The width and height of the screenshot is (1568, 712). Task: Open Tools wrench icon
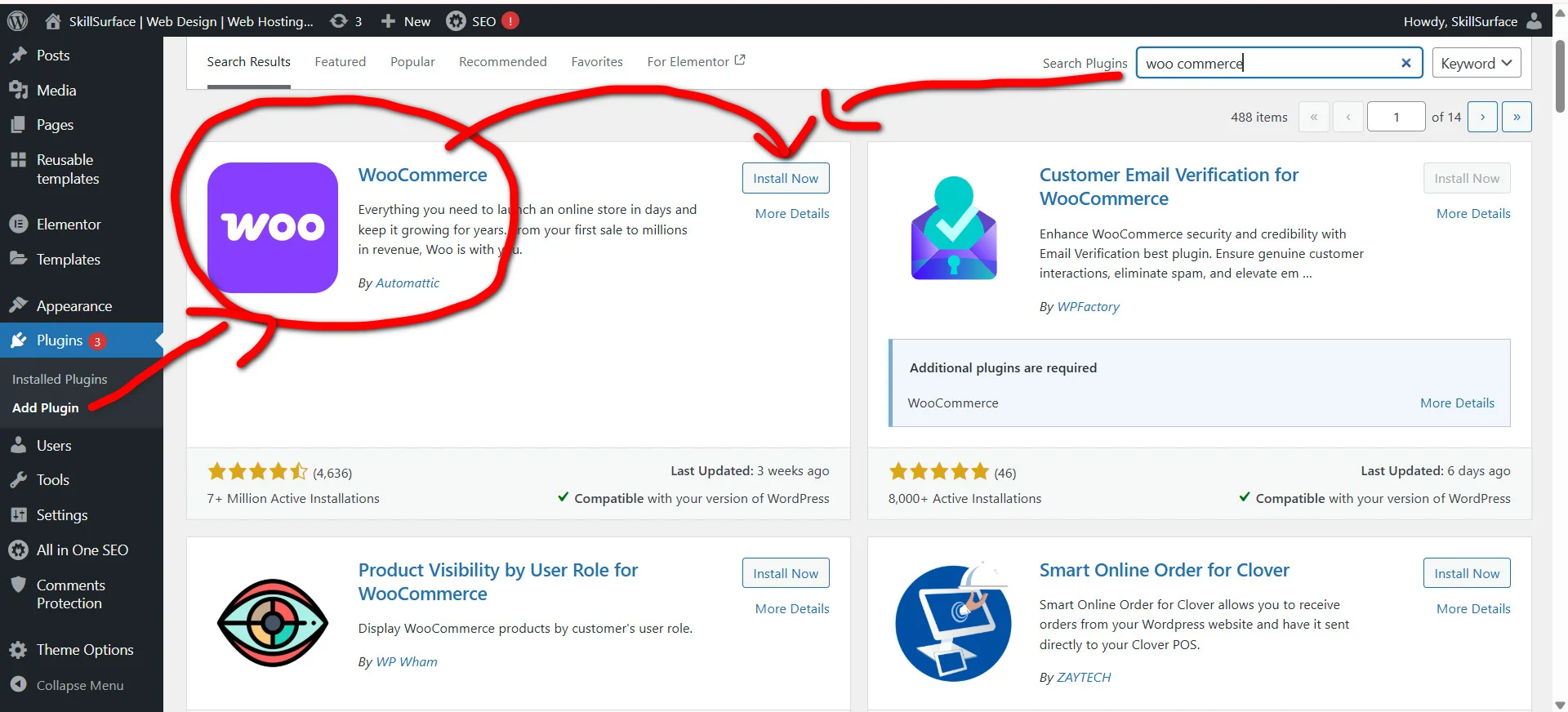tap(18, 480)
